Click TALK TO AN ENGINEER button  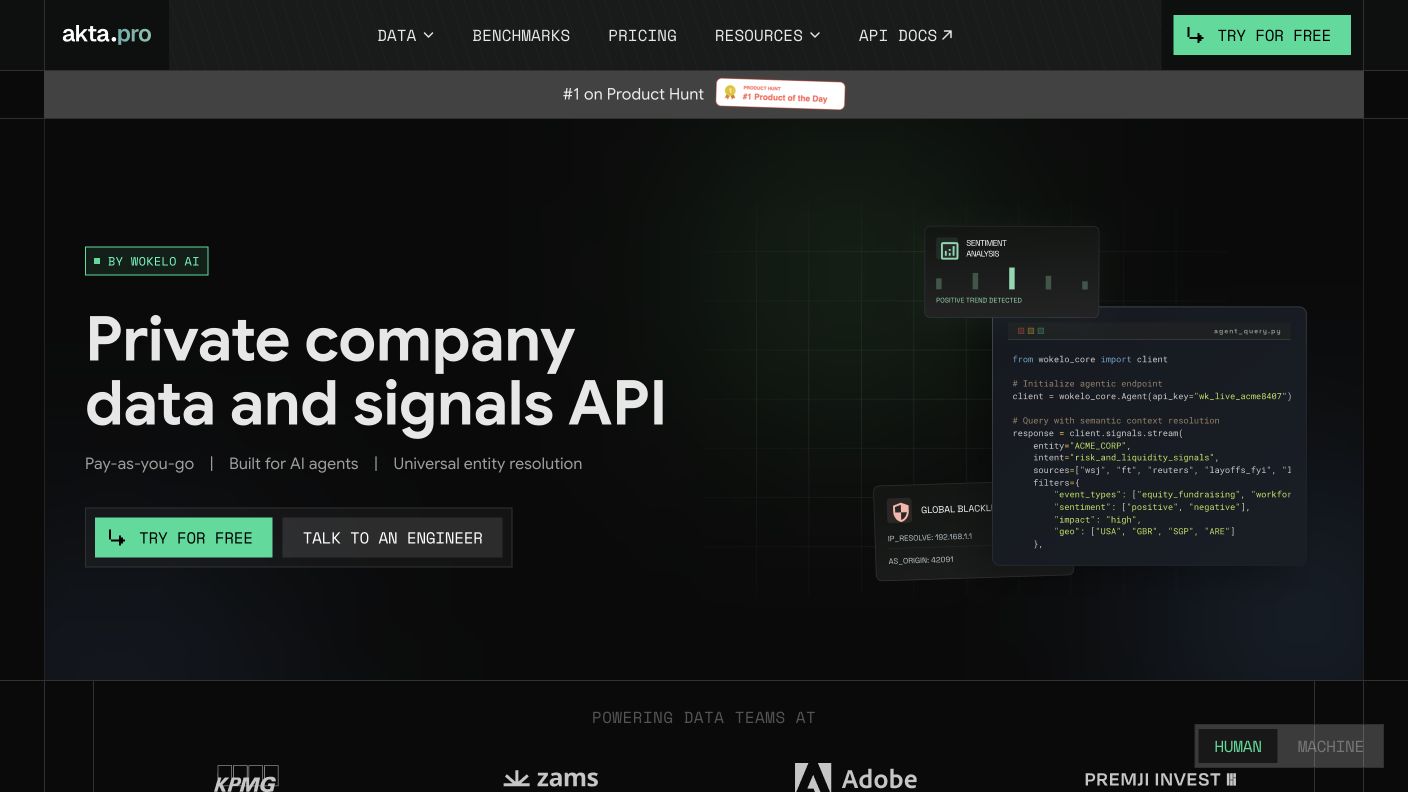coord(392,538)
